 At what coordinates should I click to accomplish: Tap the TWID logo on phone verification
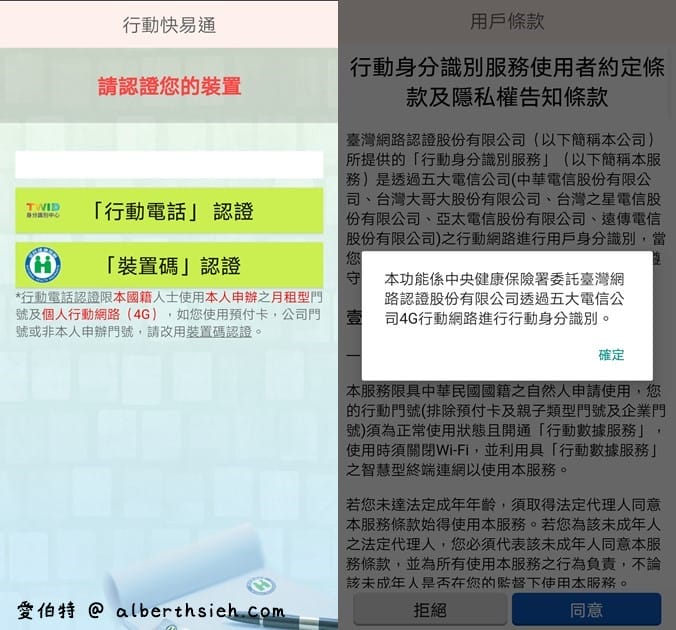43,210
